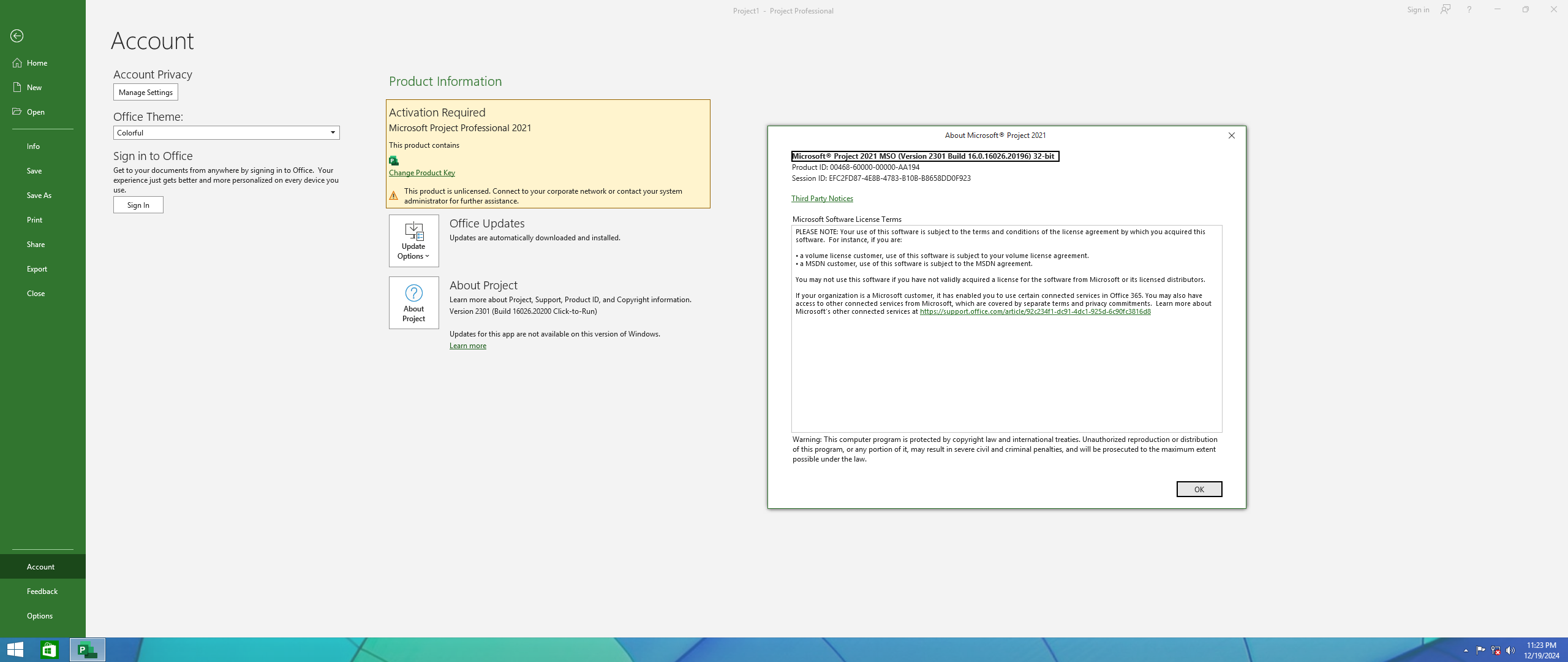Open the Windows Start menu

click(15, 650)
